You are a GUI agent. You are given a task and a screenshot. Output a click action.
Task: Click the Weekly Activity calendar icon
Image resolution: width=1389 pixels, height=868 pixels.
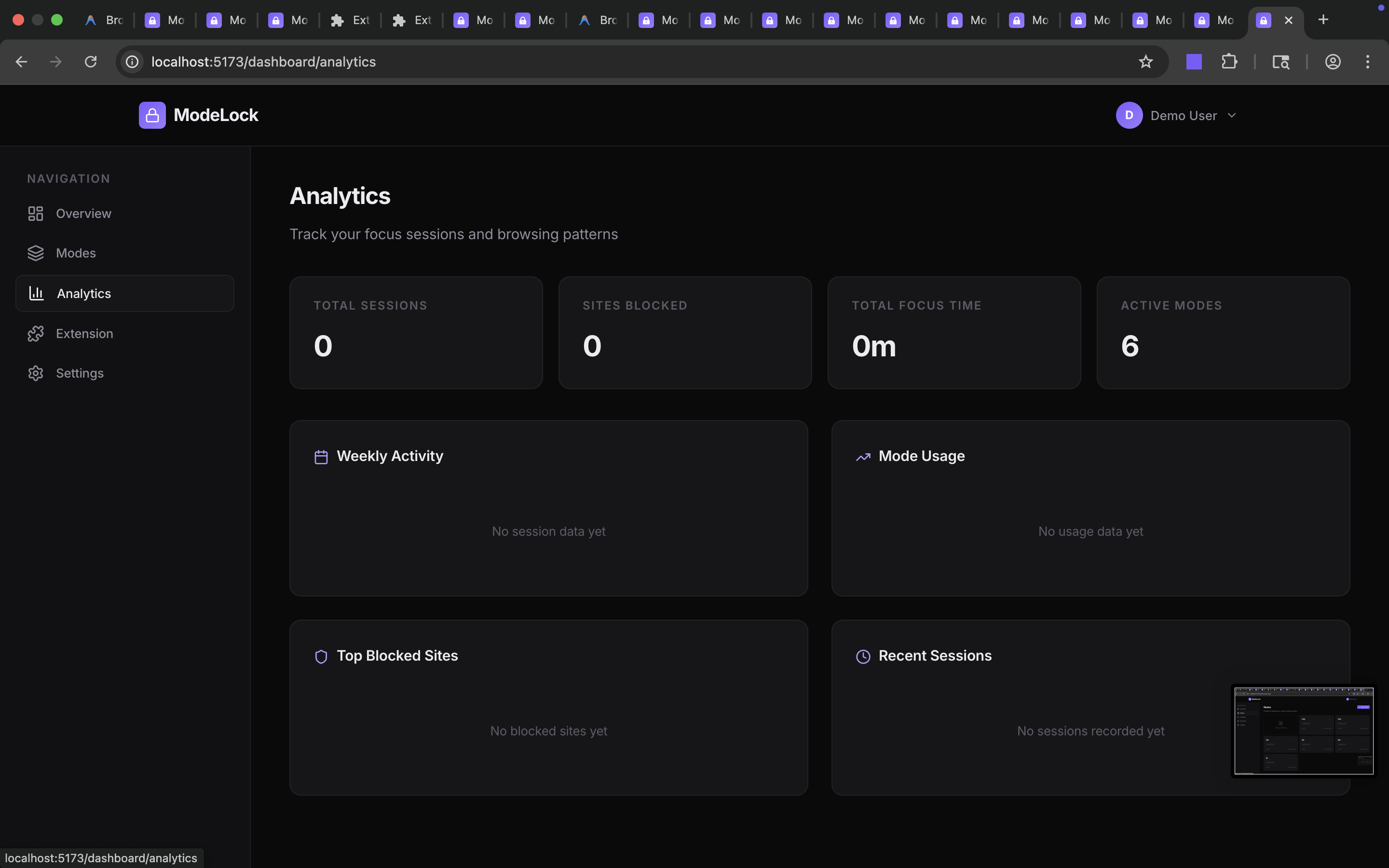click(x=321, y=457)
